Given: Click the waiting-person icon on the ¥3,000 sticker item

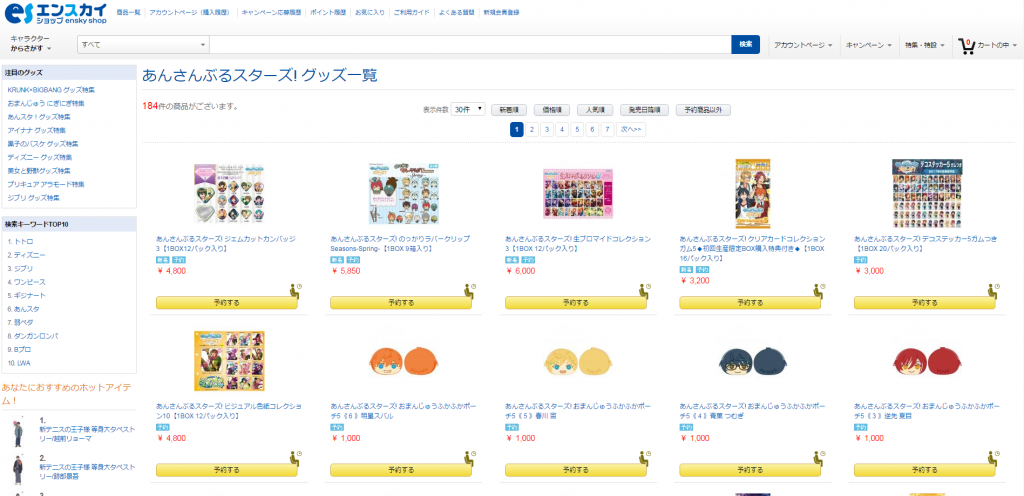Looking at the screenshot, I should 992,291.
